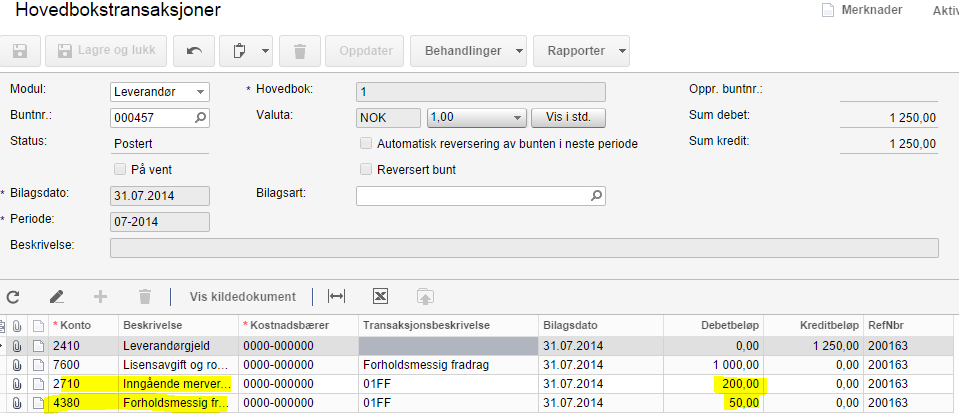
Task: Click the undo arrow icon
Action: coord(193,50)
